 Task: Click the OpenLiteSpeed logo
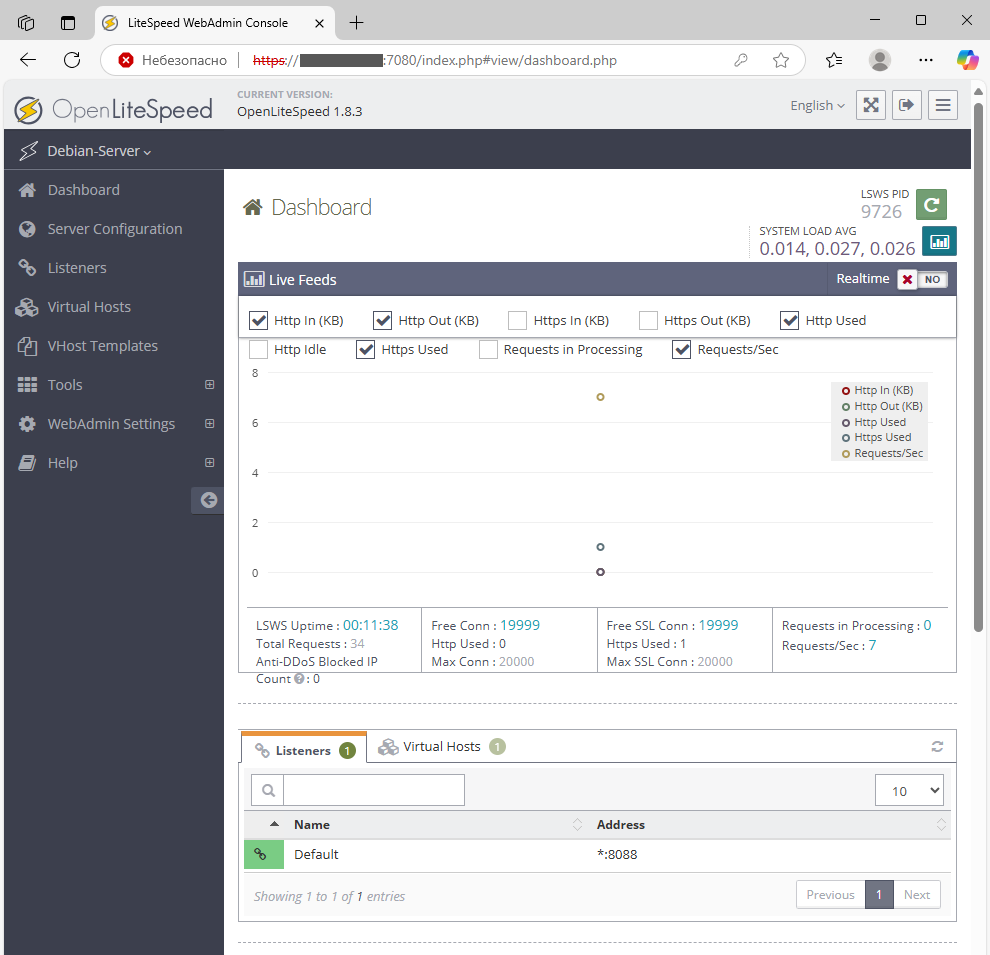point(114,110)
